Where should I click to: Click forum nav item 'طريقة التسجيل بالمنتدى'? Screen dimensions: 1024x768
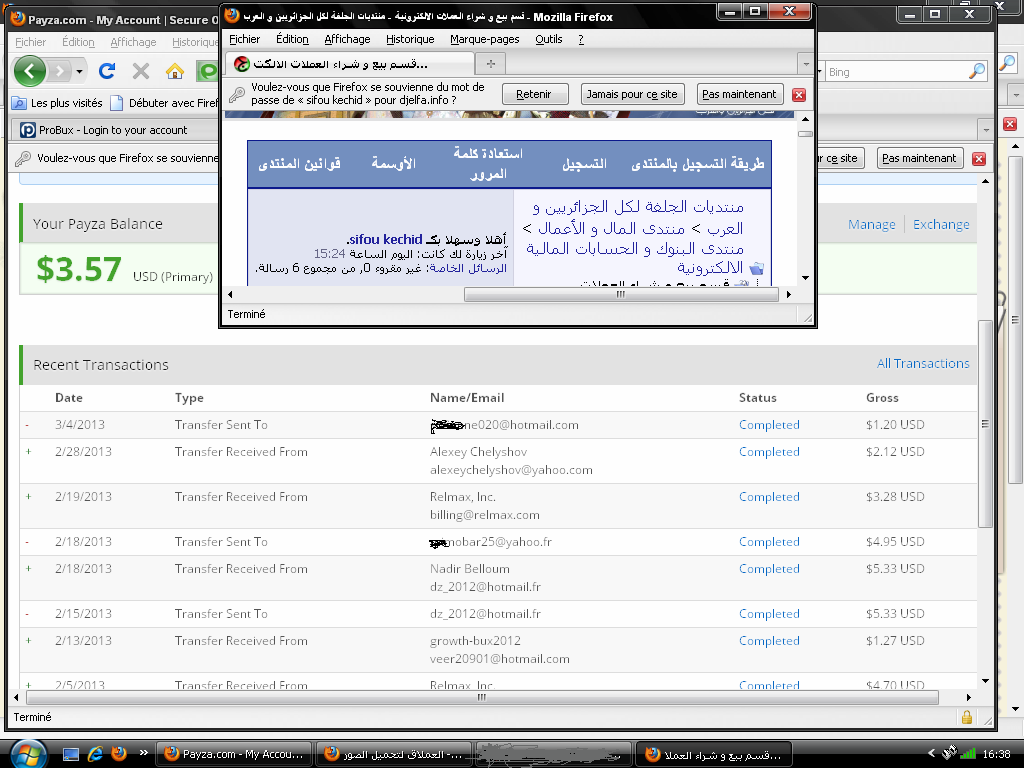click(x=697, y=163)
